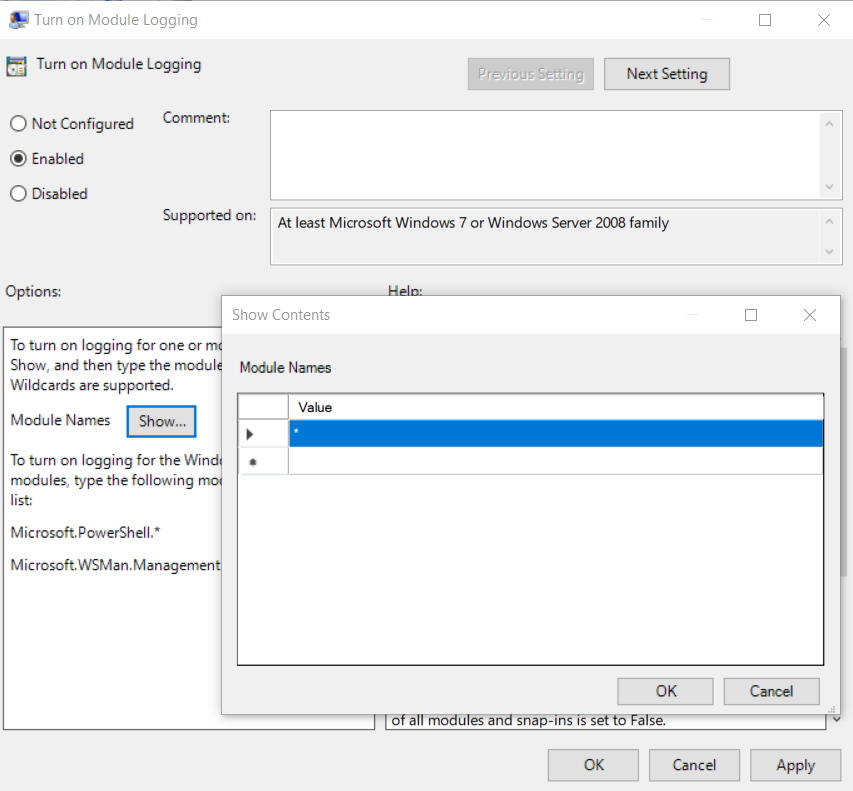Click the Group Policy icon in the title bar
853x791 pixels.
(17, 19)
